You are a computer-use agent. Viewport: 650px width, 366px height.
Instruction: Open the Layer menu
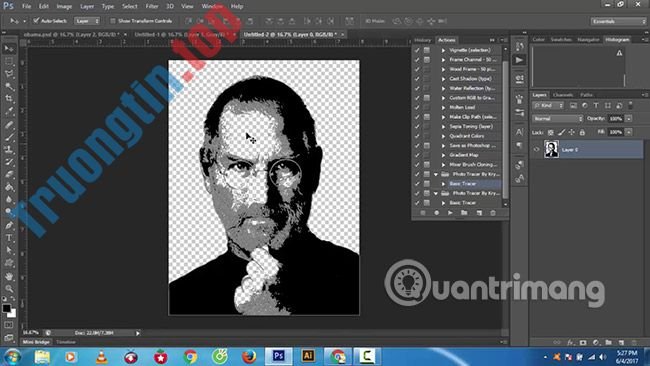click(x=87, y=6)
